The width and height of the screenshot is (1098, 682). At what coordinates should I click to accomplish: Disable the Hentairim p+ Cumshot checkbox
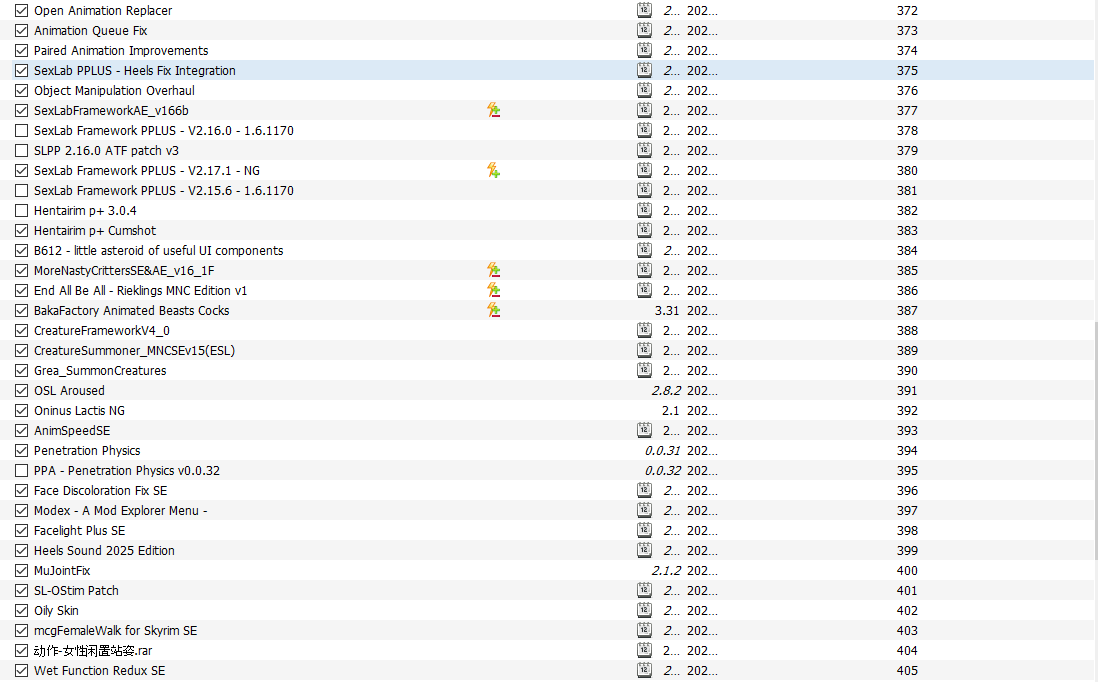22,230
